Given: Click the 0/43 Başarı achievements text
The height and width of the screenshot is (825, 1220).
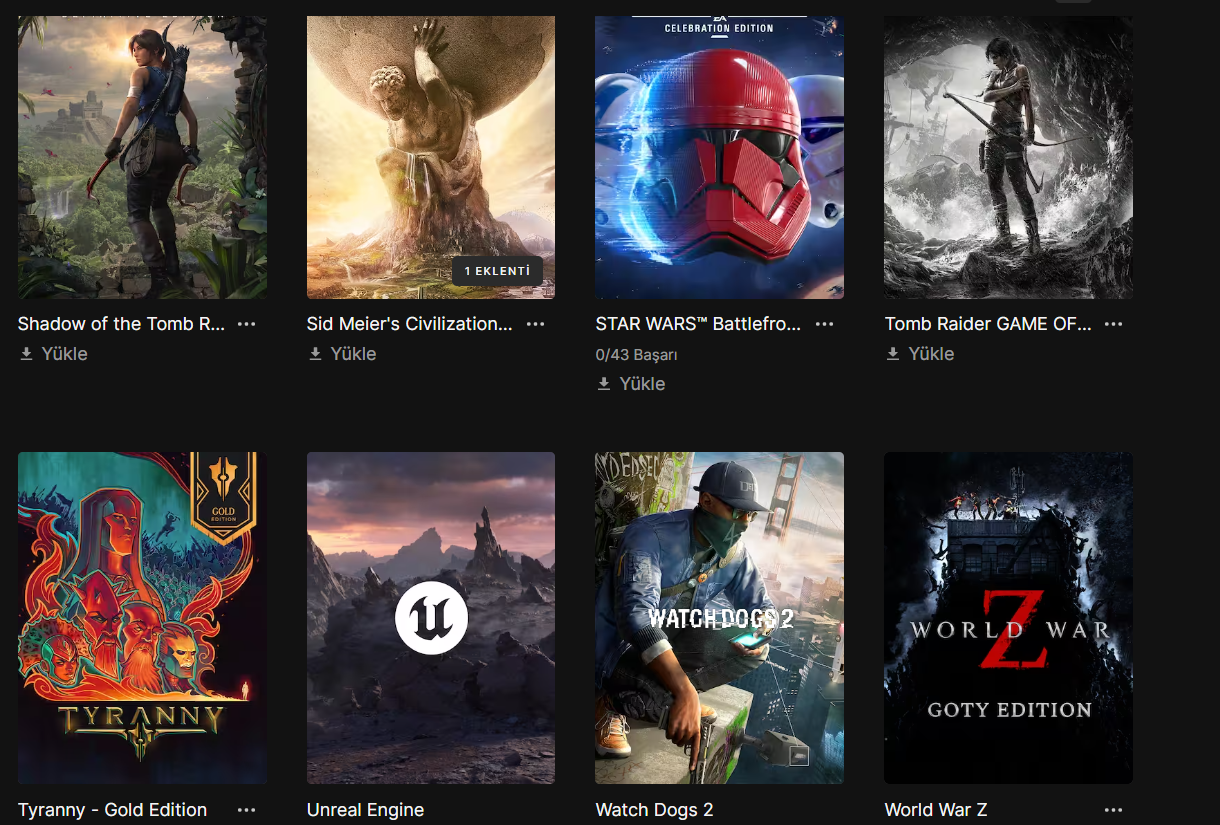Looking at the screenshot, I should [x=637, y=355].
